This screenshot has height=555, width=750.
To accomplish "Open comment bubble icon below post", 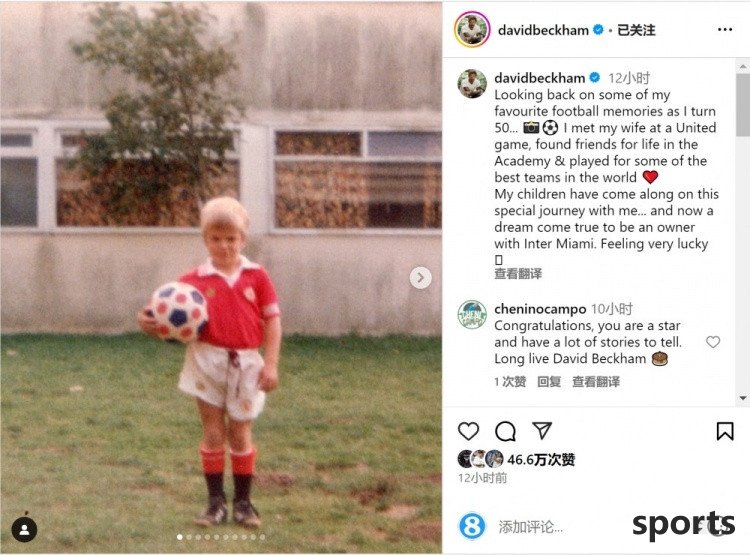I will pos(505,431).
